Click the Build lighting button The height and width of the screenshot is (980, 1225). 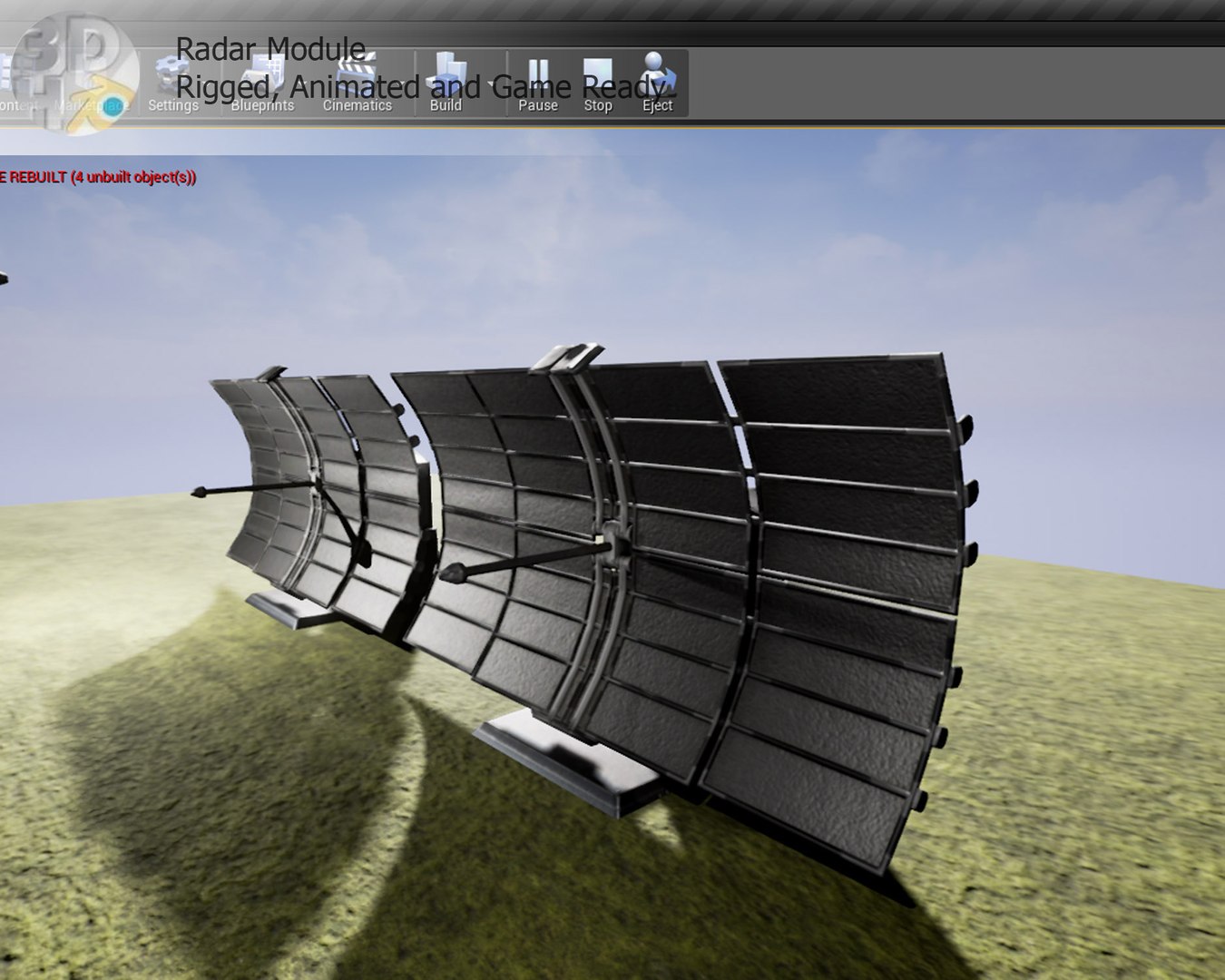coord(446,83)
